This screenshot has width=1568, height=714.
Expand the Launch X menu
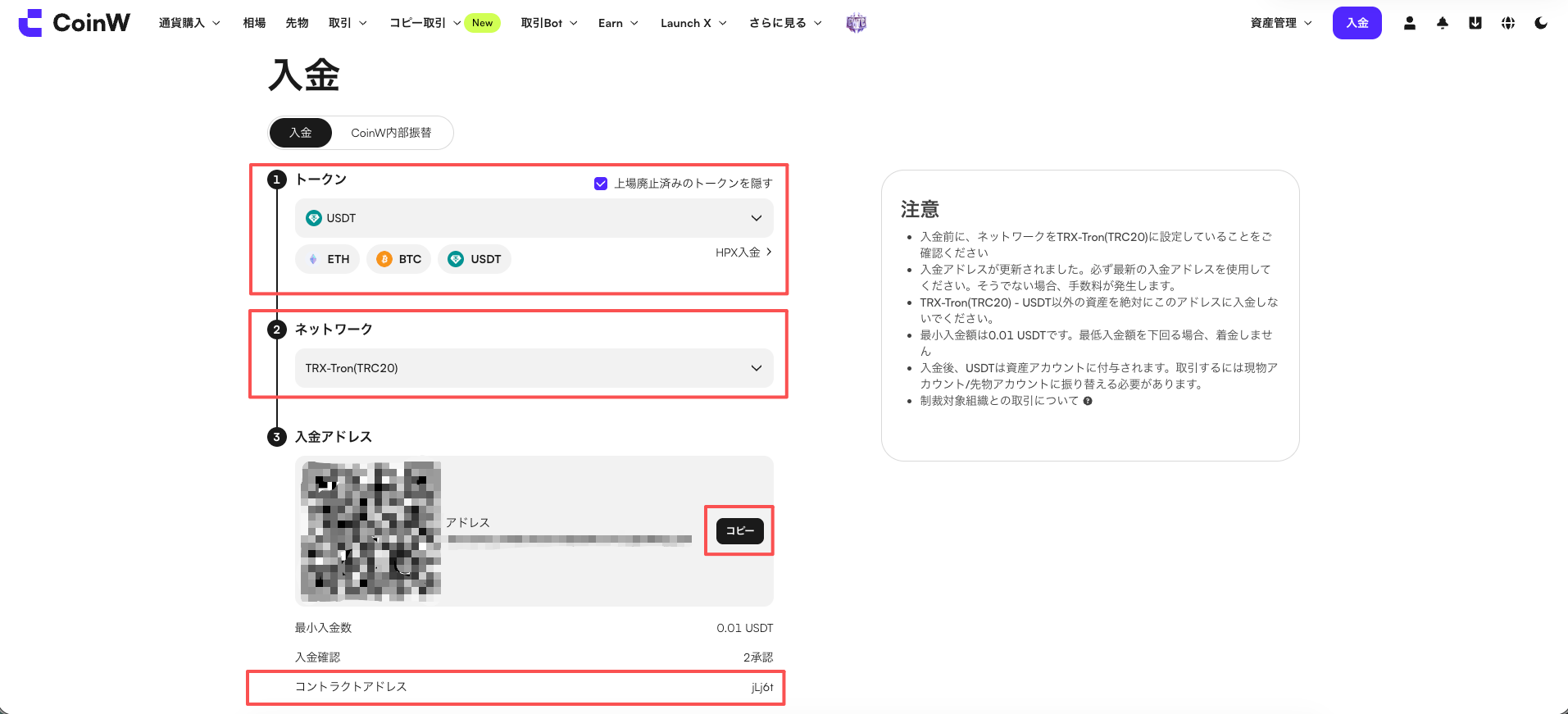(693, 23)
